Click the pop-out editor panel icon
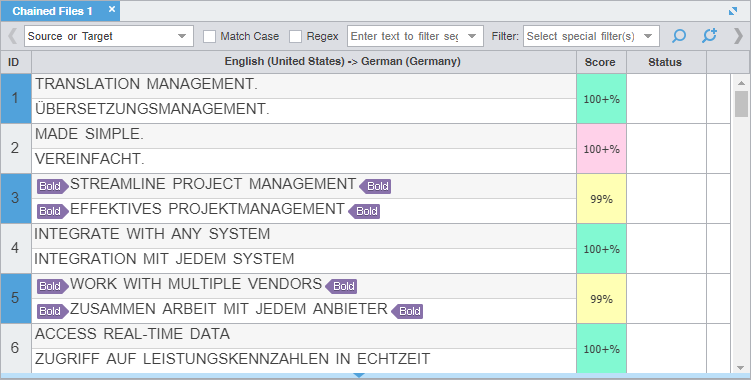 click(733, 11)
